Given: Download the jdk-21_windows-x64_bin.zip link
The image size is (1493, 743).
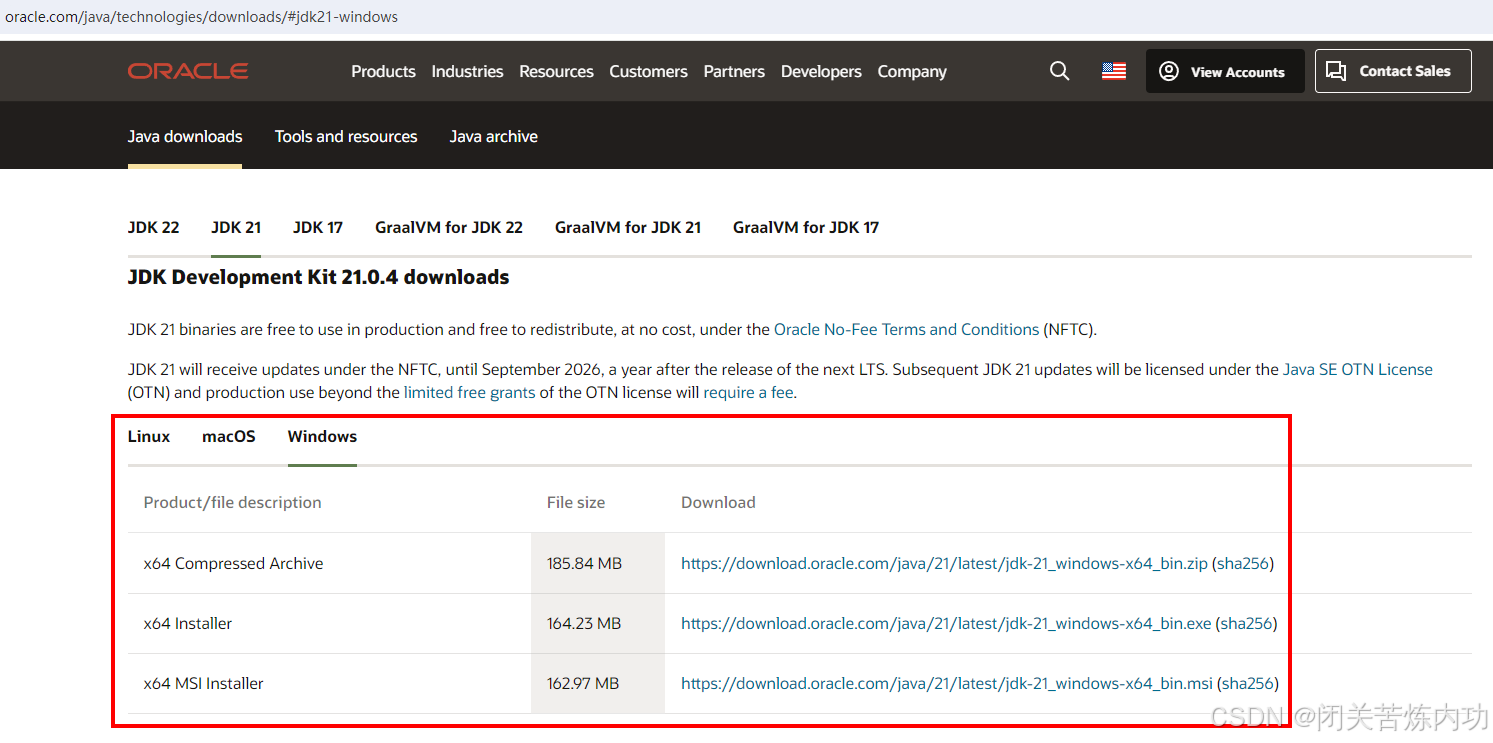Looking at the screenshot, I should 944,563.
